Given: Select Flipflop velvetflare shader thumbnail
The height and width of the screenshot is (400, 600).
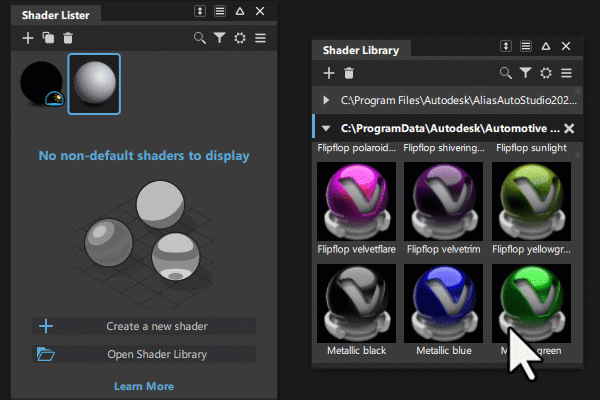Looking at the screenshot, I should pyautogui.click(x=356, y=201).
